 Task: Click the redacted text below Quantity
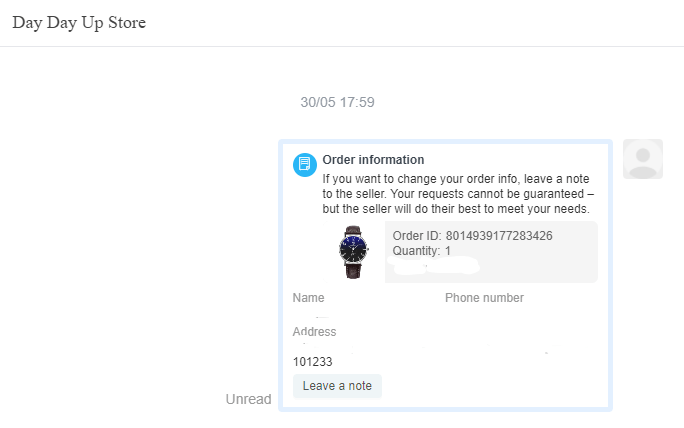(435, 267)
